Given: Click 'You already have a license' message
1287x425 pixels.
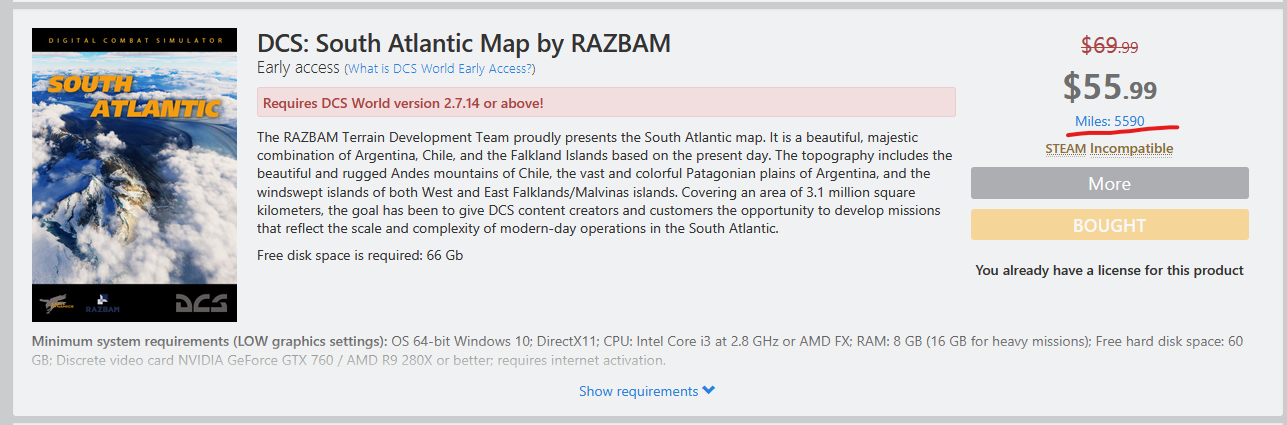Looking at the screenshot, I should pos(1109,270).
